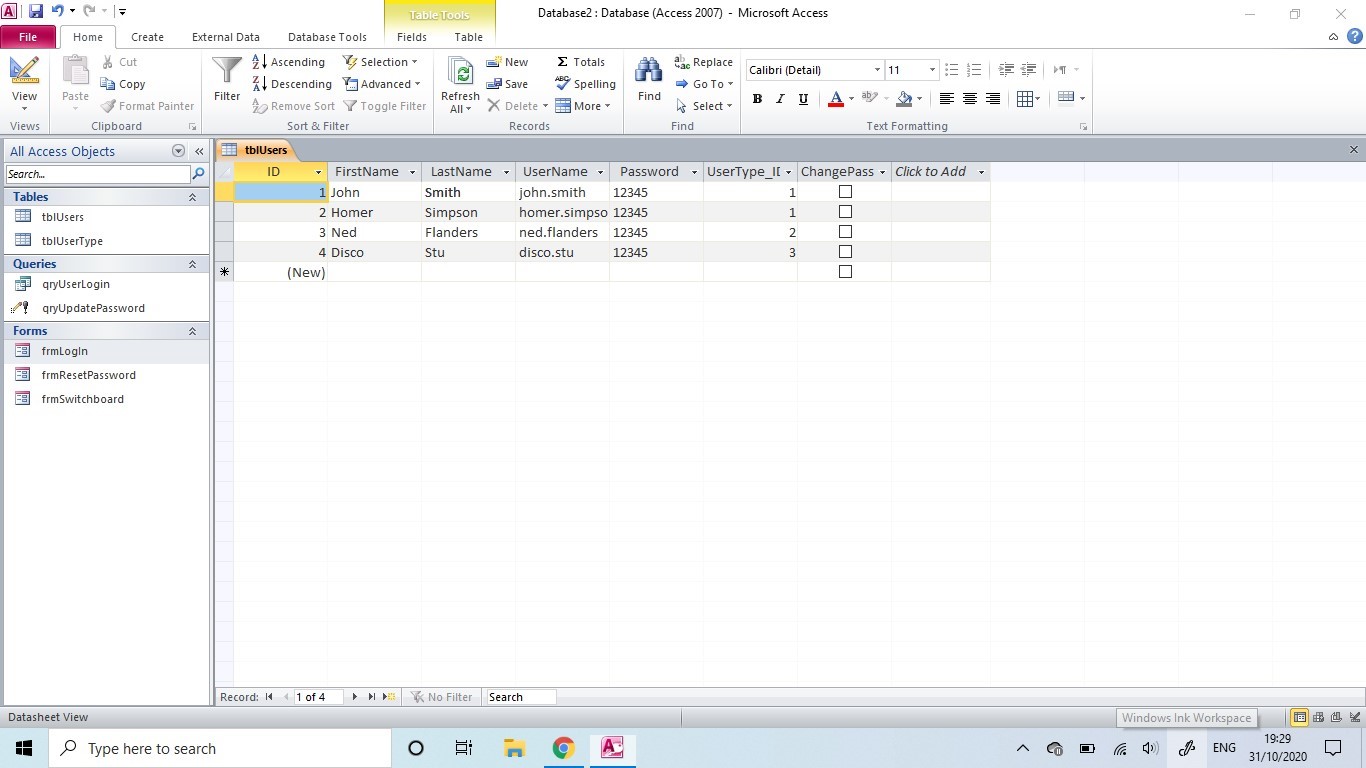Click the record Search box at bottom
The image size is (1366, 768).
[520, 697]
